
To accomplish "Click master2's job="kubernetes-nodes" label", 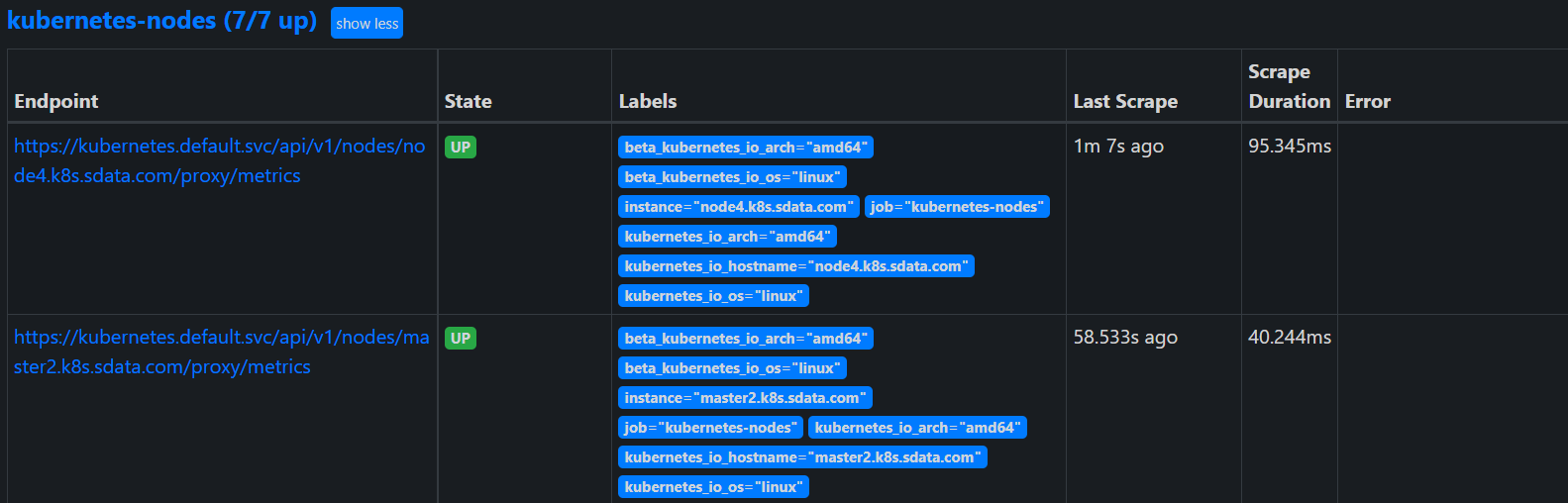I will pos(710,428).
